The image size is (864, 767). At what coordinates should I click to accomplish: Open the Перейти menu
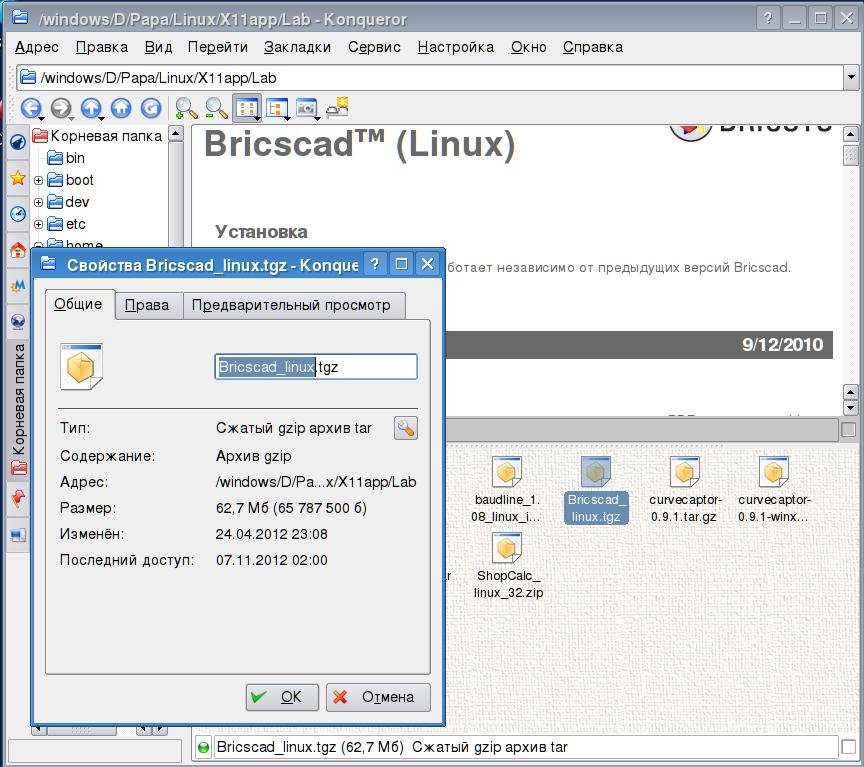tap(218, 47)
